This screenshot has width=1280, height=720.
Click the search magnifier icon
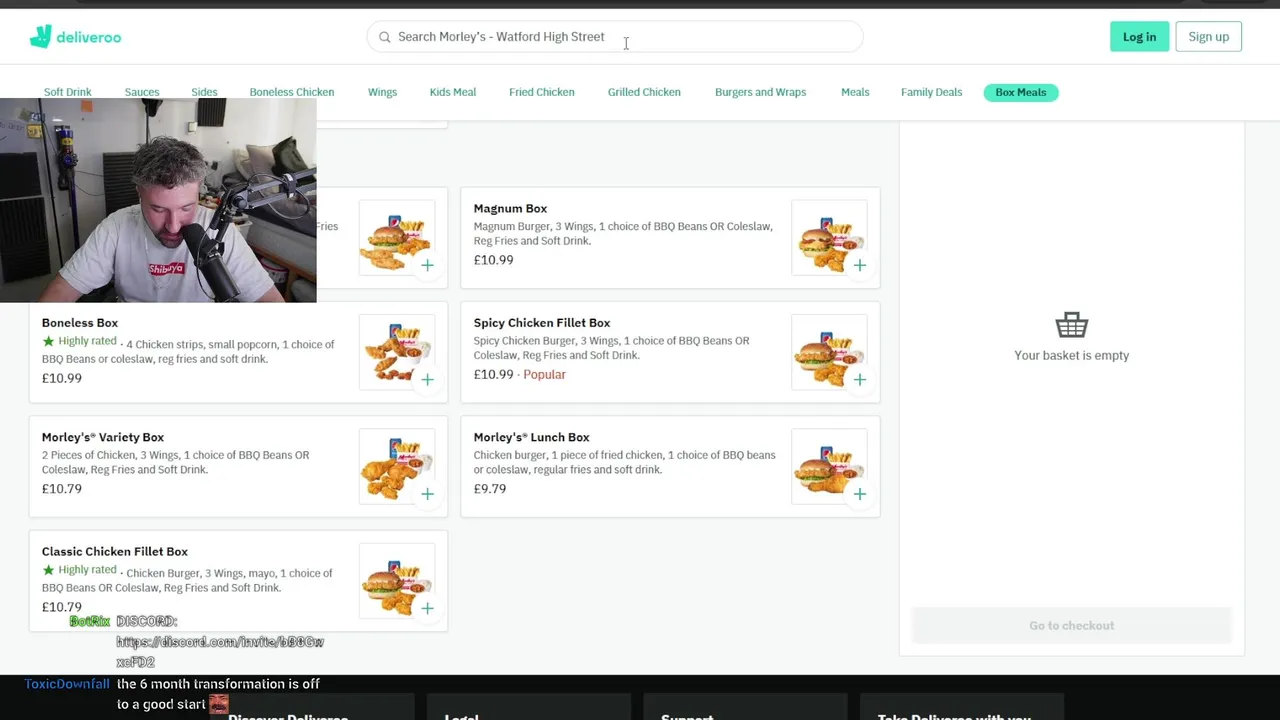(x=385, y=37)
